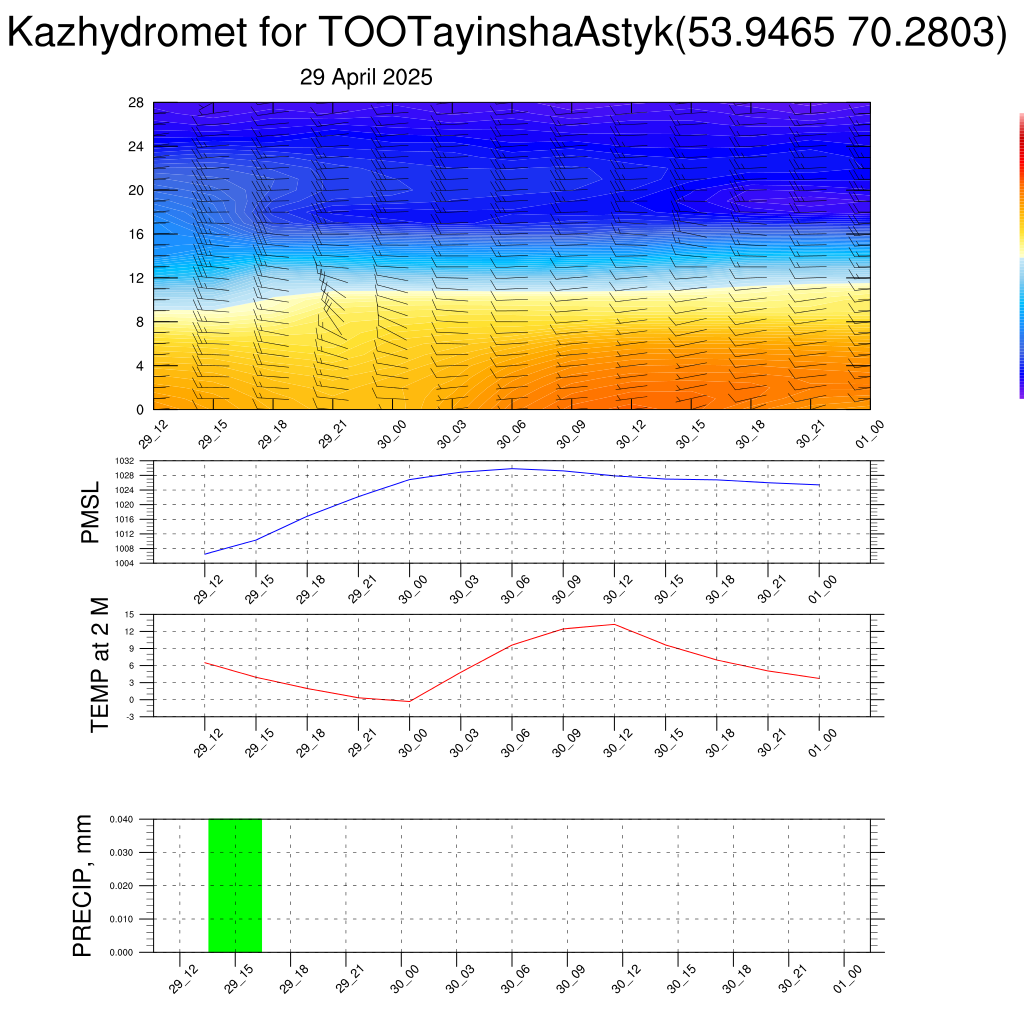This screenshot has width=1024, height=1024.
Task: Click 29_18 label under the precipitation chart
Action: click(x=294, y=978)
